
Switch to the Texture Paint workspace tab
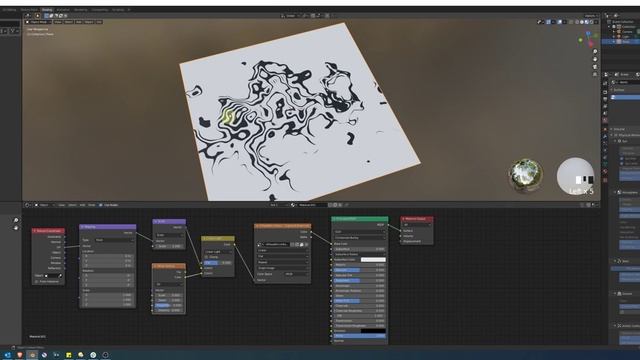[x=29, y=9]
